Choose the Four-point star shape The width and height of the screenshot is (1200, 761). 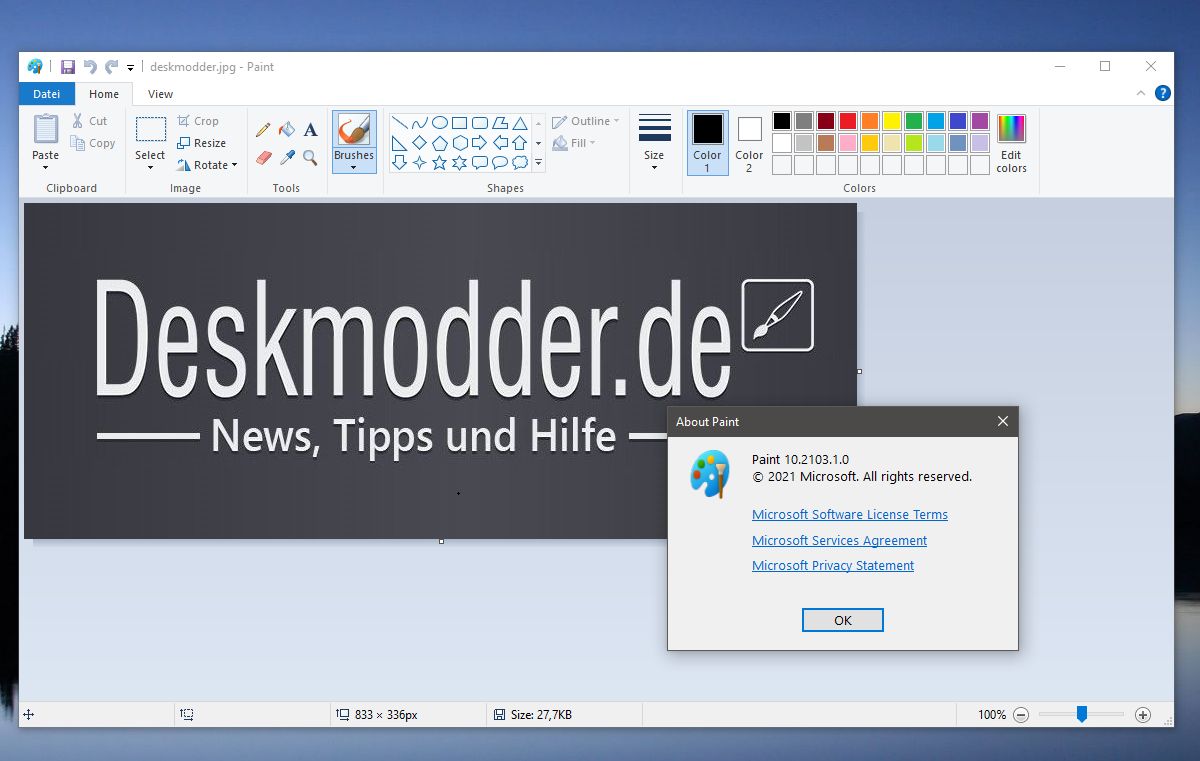(x=419, y=162)
